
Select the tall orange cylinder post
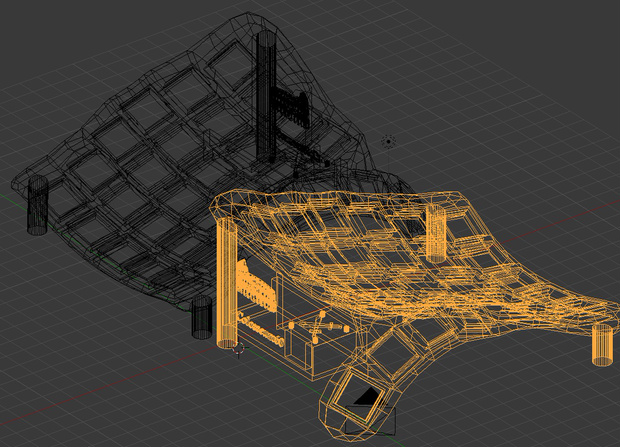227,283
